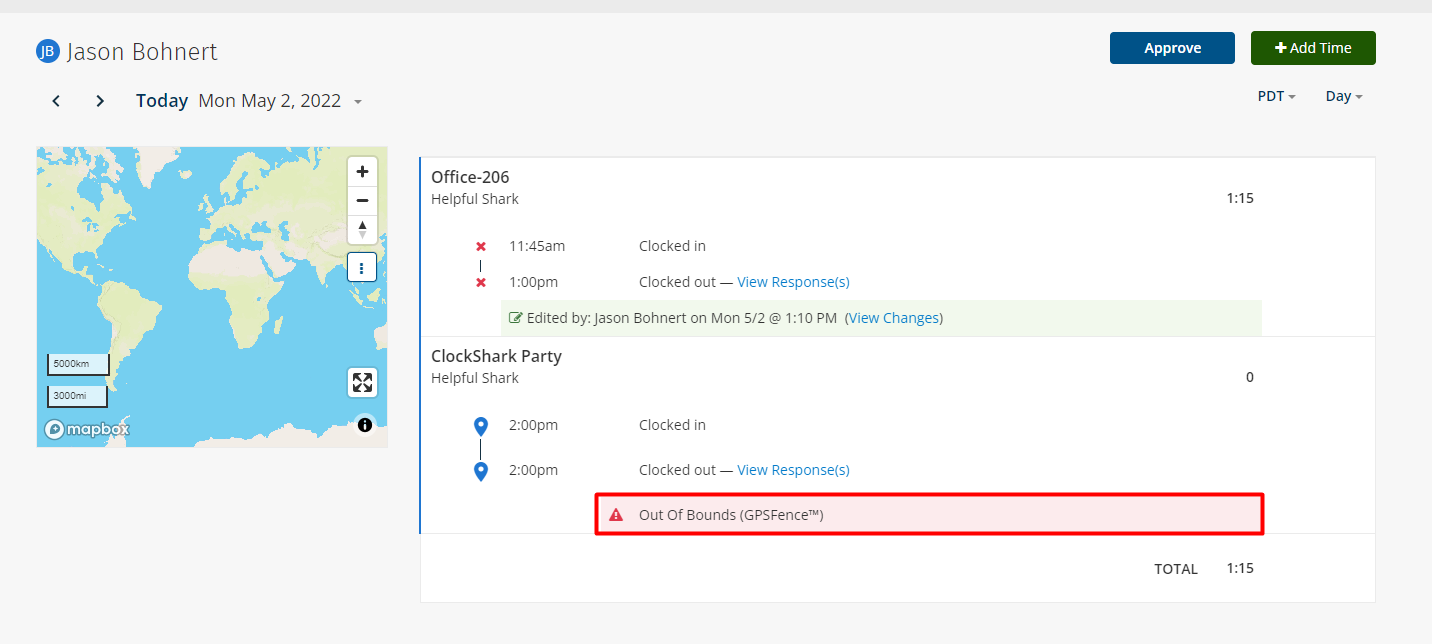Image resolution: width=1432 pixels, height=644 pixels.
Task: Open the map three-dot options menu
Action: pos(362,267)
